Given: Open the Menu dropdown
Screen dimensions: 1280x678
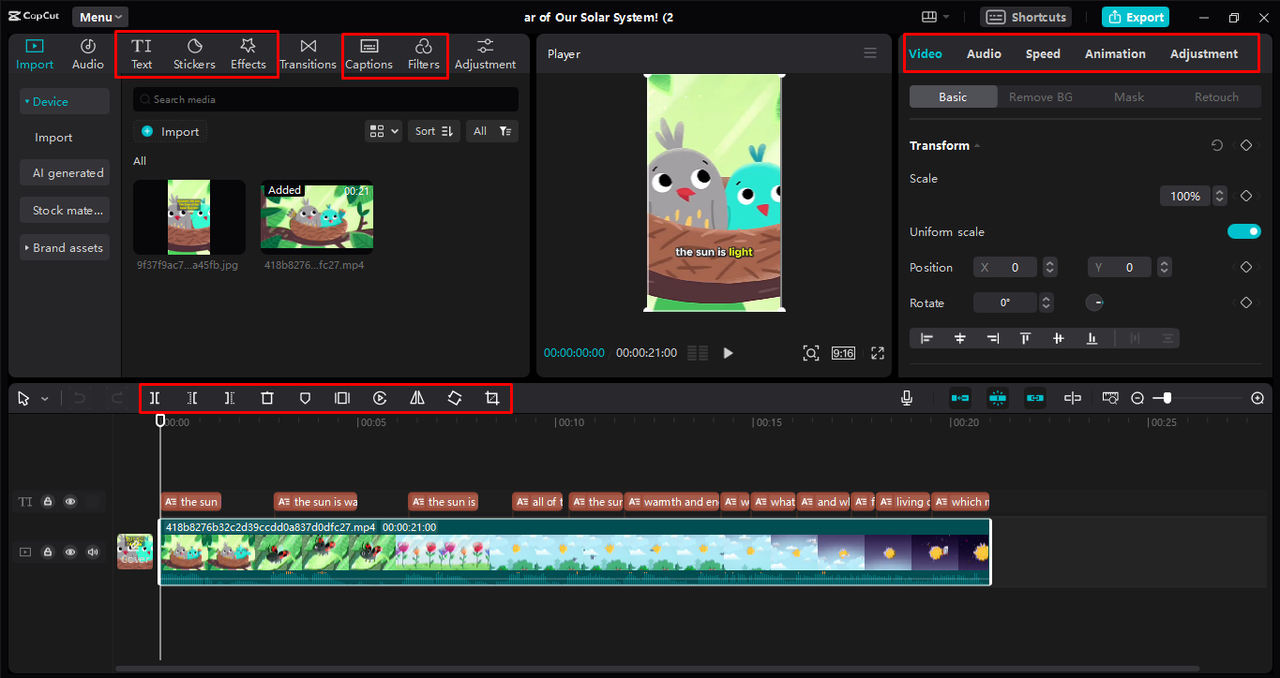Looking at the screenshot, I should (x=100, y=17).
